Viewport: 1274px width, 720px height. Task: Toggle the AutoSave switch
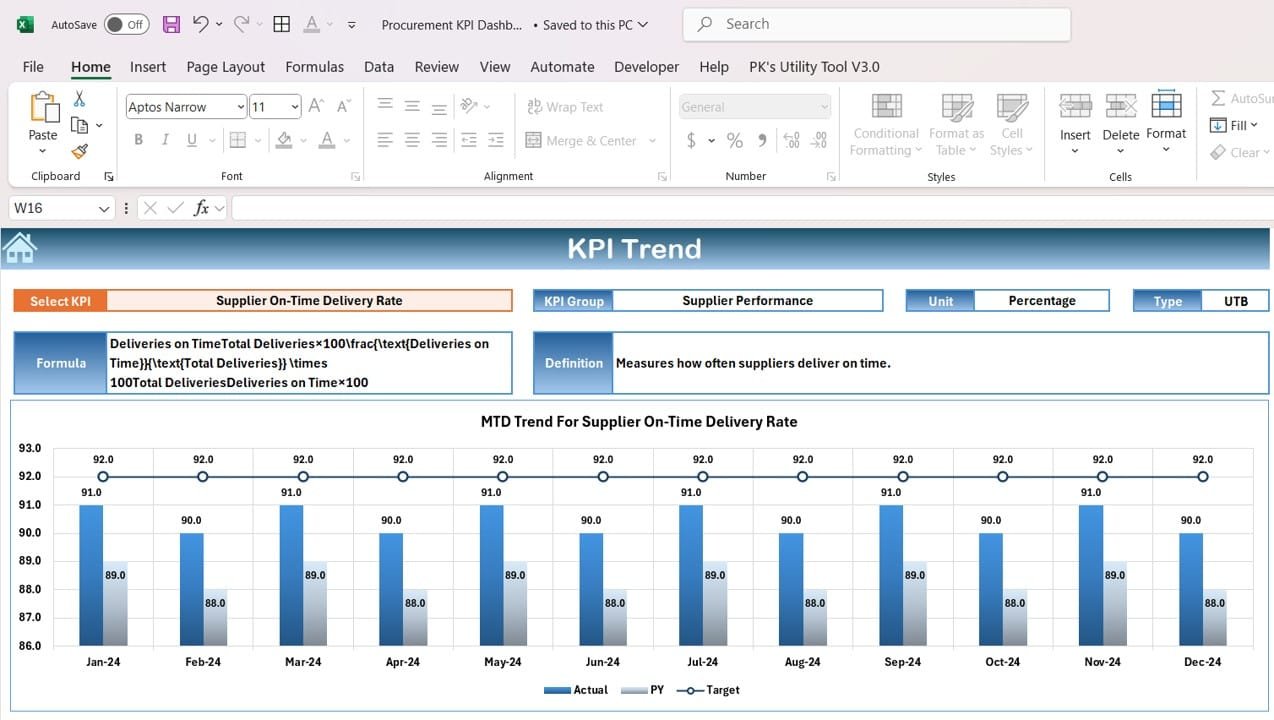tap(127, 24)
